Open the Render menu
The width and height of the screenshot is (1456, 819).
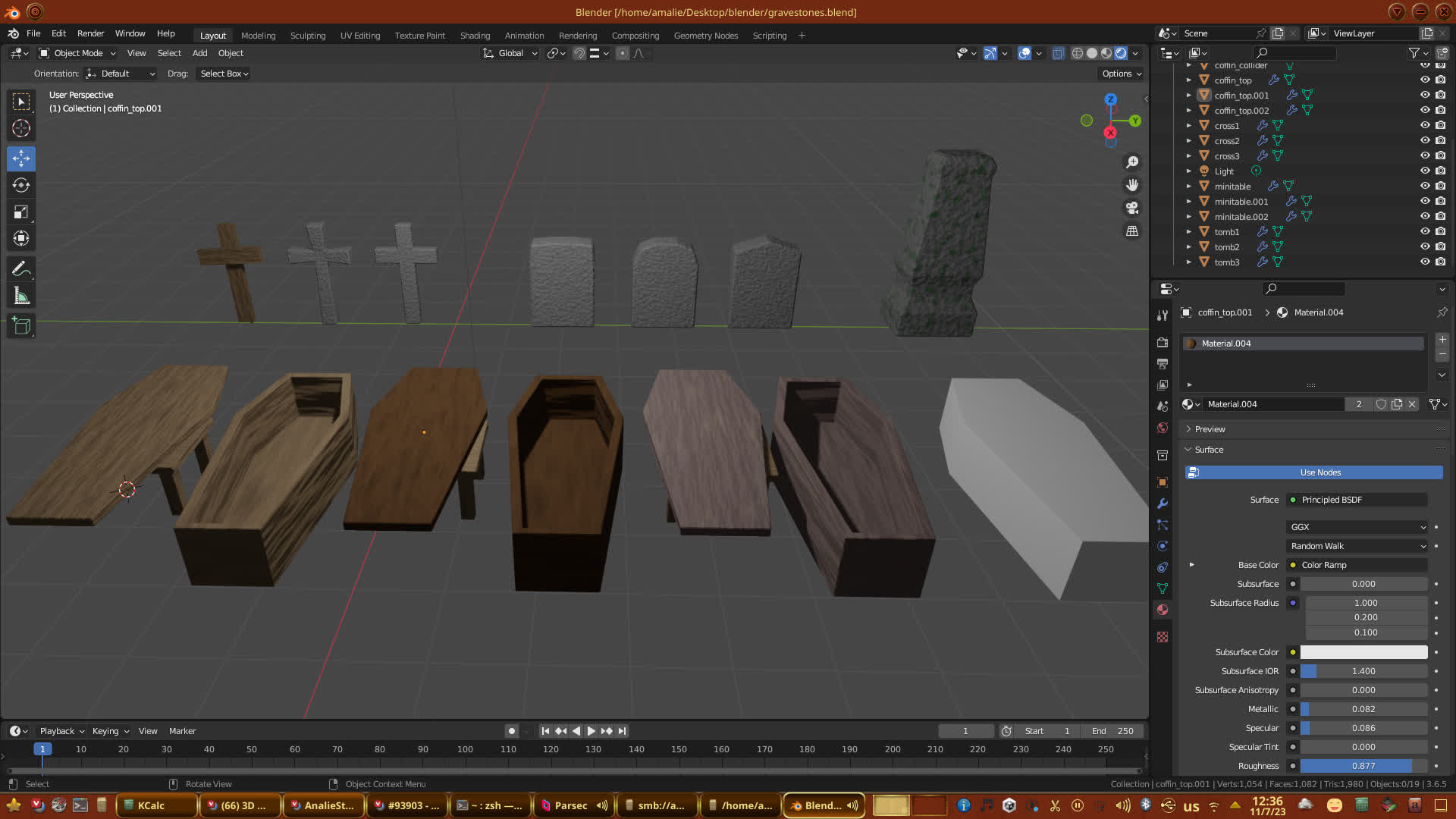tap(90, 33)
